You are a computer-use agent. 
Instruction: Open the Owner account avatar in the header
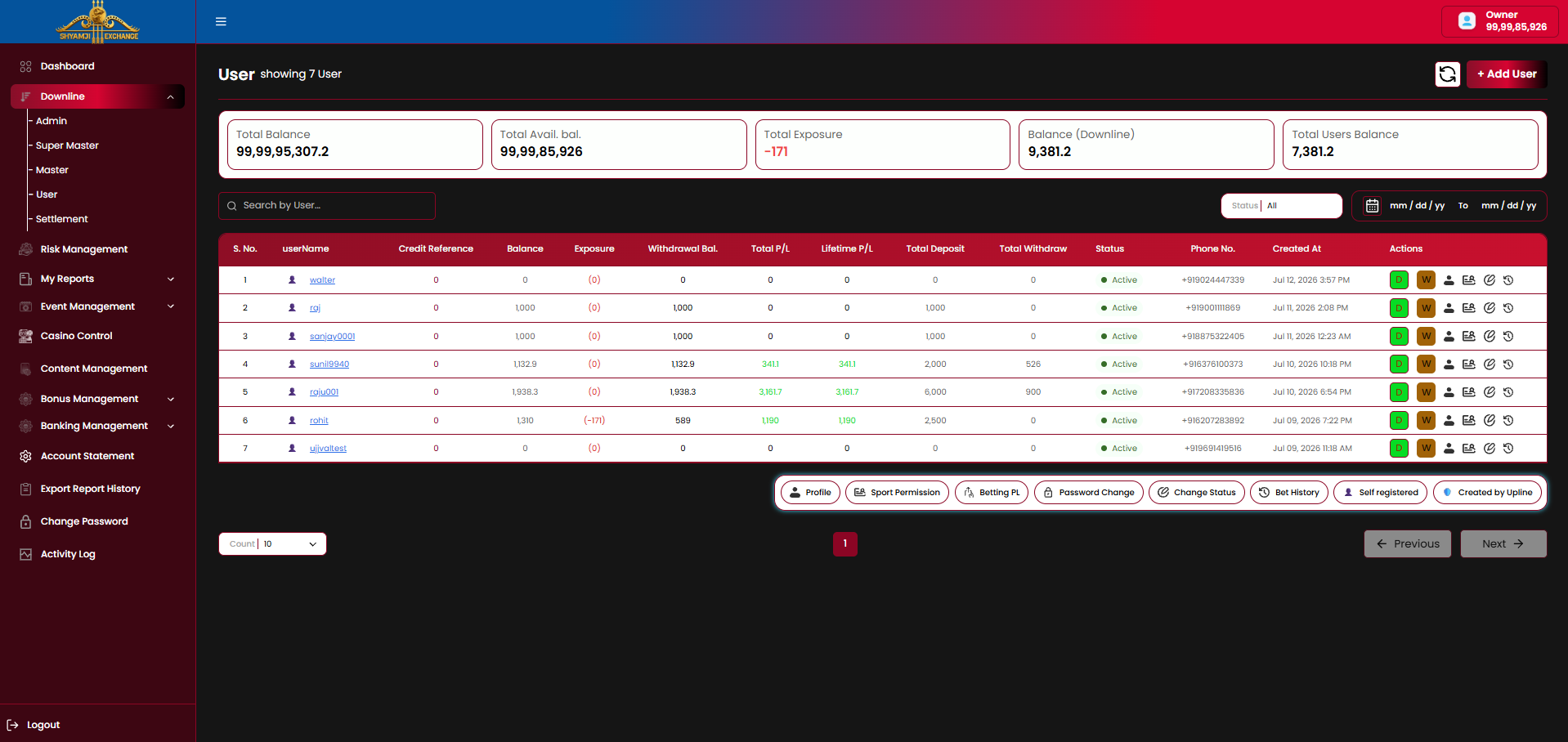(x=1467, y=21)
